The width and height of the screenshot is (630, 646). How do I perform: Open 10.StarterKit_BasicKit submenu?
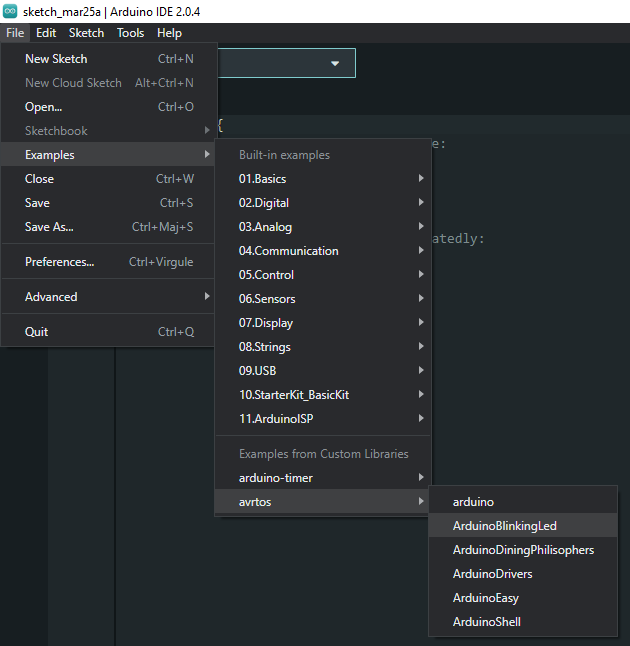point(323,395)
